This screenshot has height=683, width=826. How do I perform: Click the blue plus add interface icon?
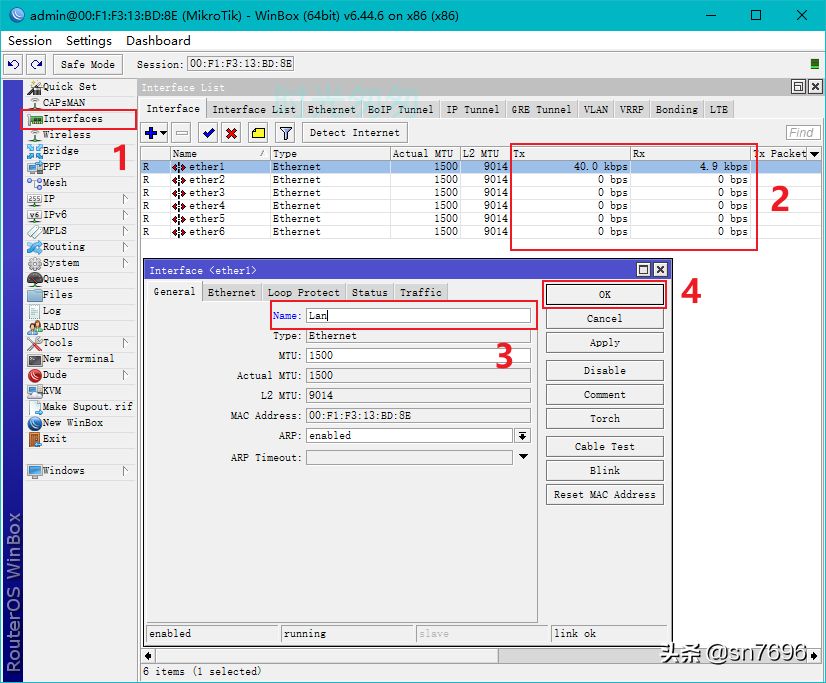[x=155, y=133]
